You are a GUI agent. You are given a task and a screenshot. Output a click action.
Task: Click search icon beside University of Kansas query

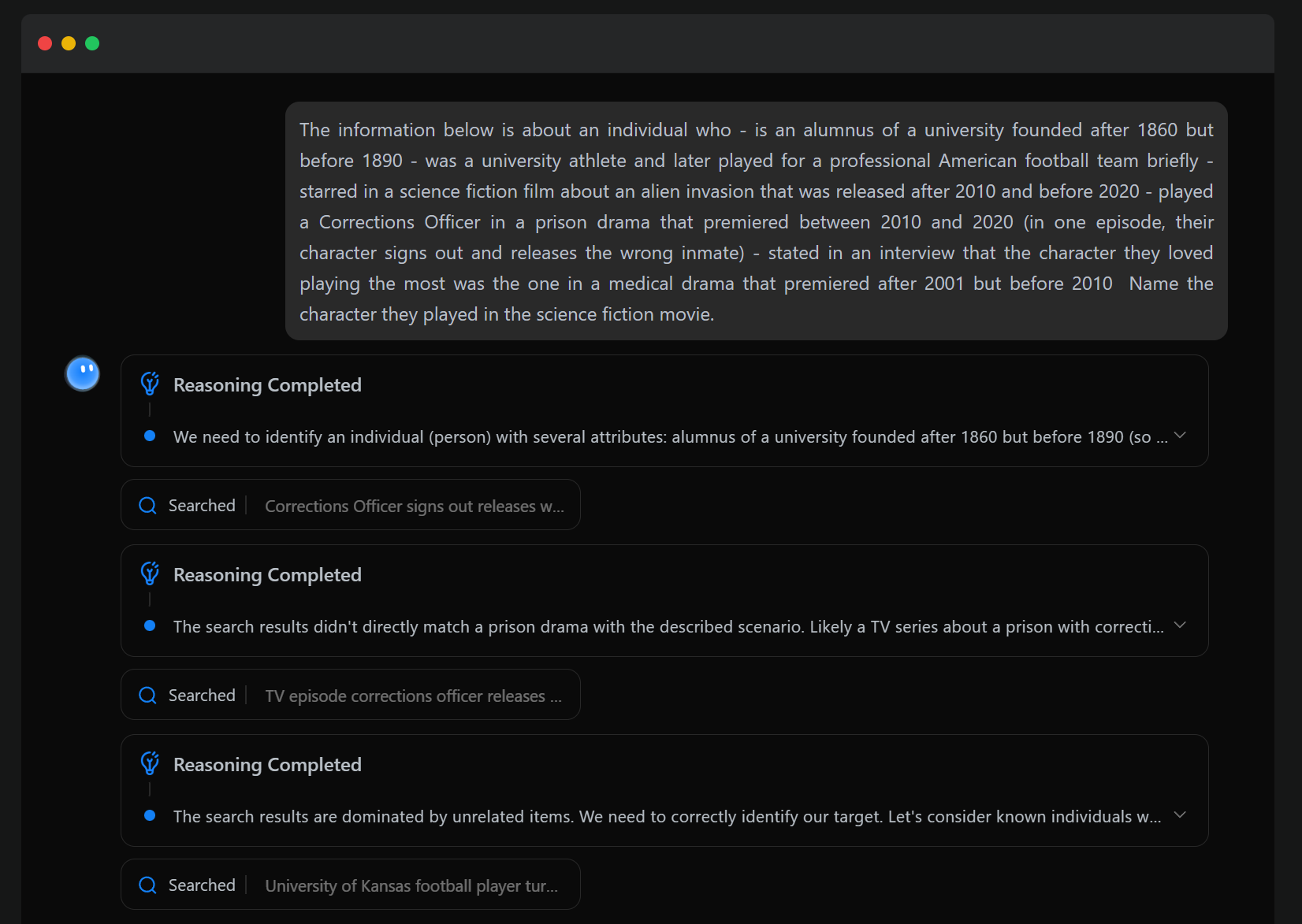(147, 885)
